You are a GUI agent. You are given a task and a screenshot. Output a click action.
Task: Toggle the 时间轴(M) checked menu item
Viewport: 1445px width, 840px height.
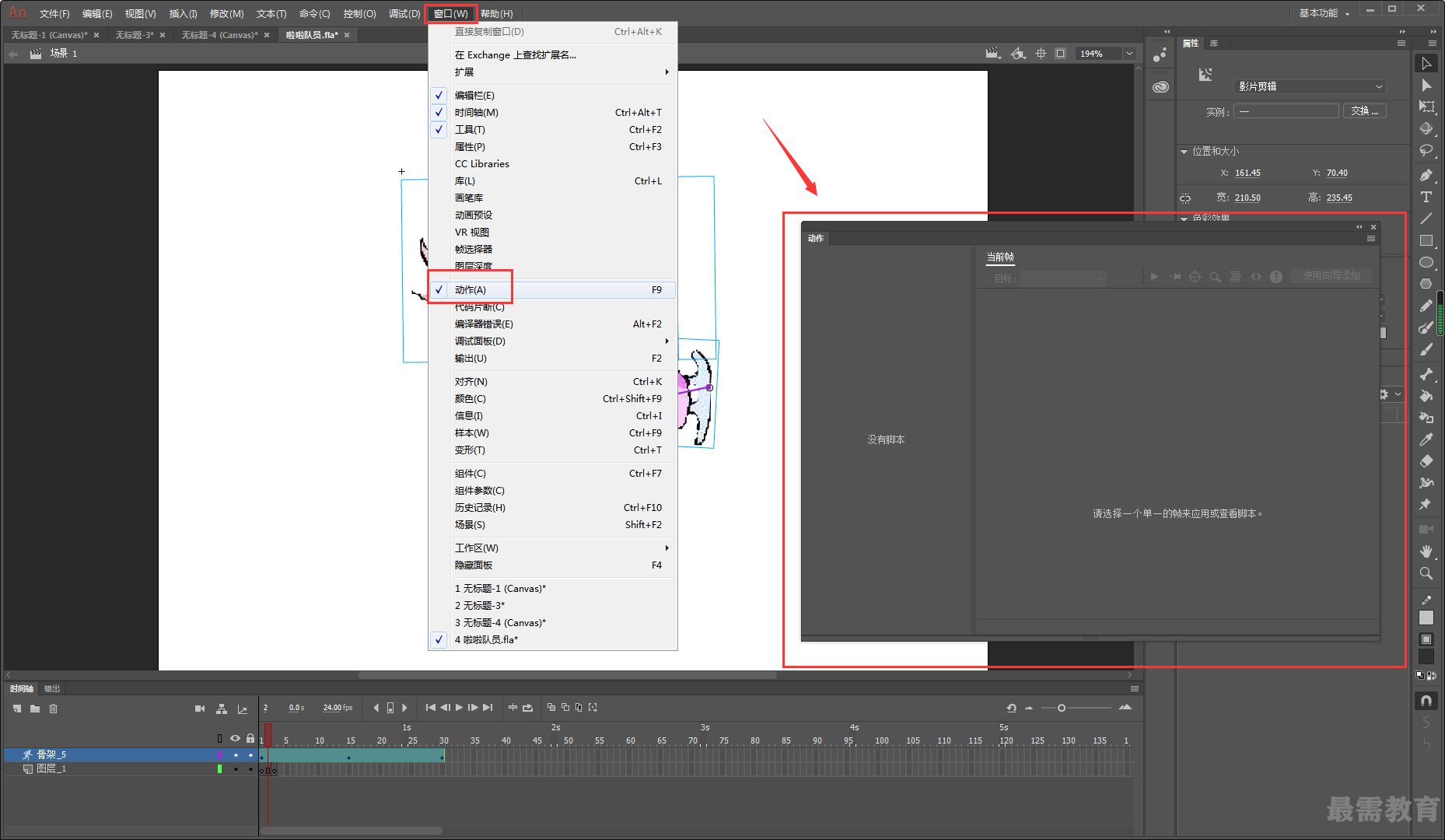tap(553, 113)
